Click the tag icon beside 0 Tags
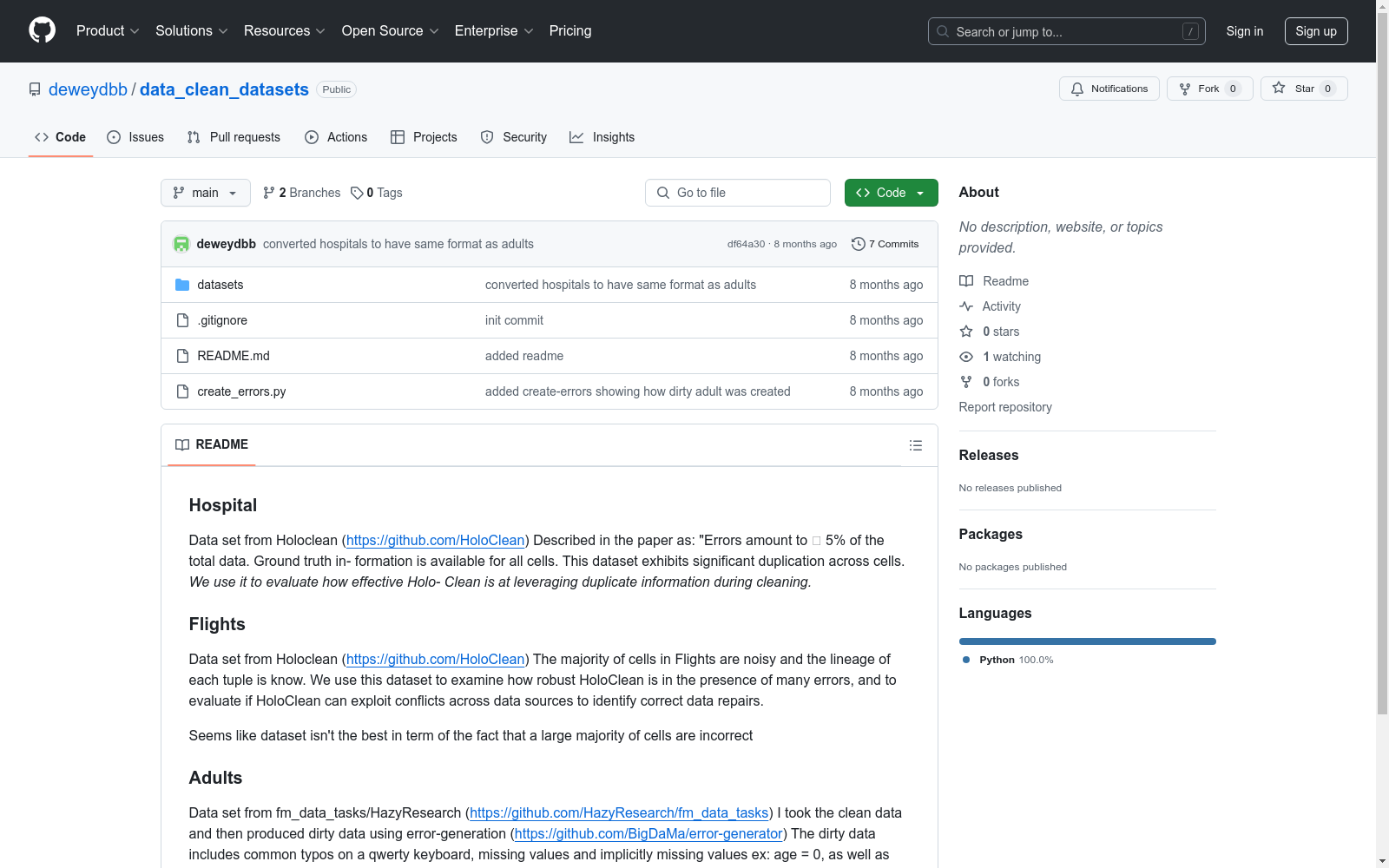The height and width of the screenshot is (868, 1389). coord(357,193)
